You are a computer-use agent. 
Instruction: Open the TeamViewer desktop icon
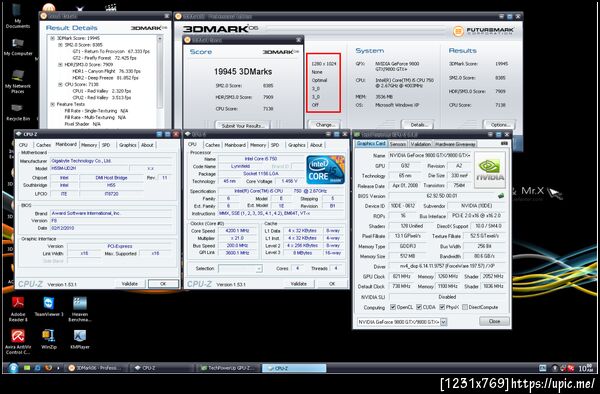(49, 307)
